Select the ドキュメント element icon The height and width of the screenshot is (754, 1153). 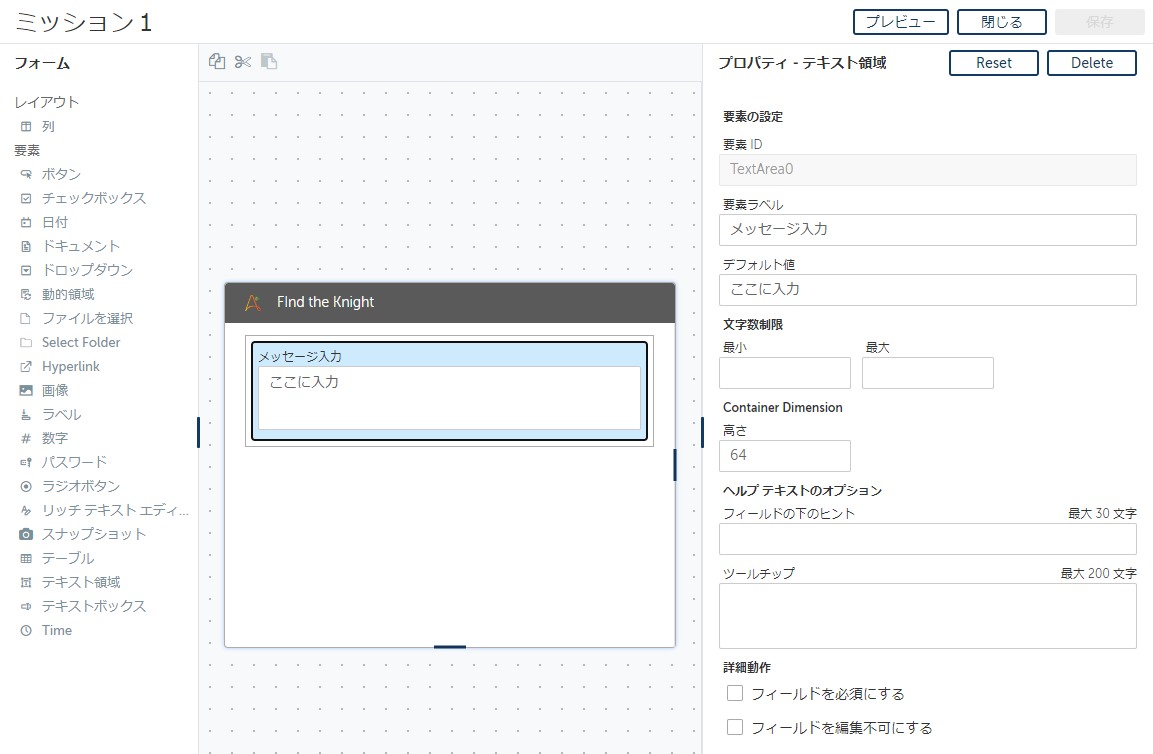[x=26, y=246]
